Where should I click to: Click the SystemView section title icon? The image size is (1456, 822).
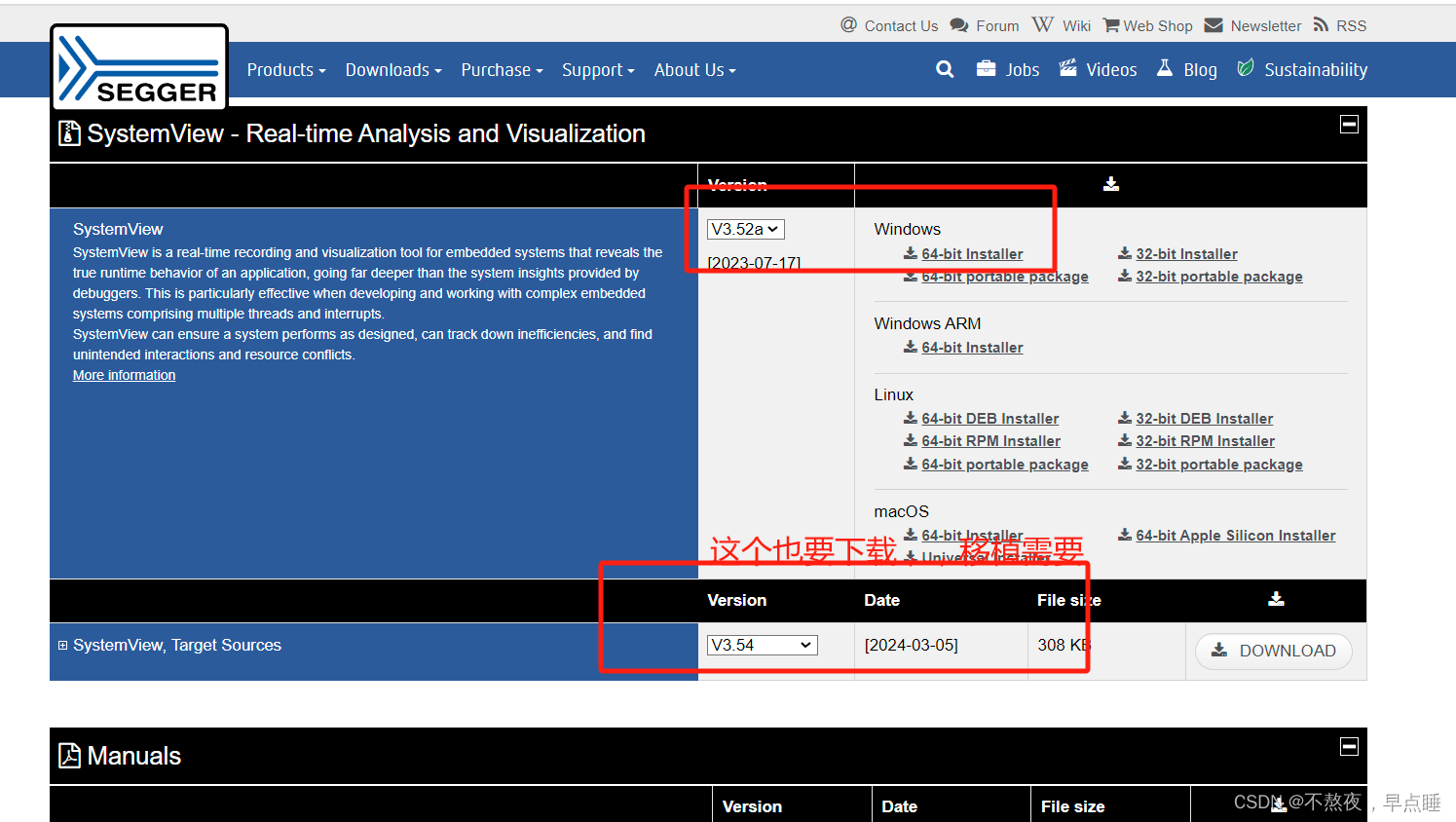[69, 132]
